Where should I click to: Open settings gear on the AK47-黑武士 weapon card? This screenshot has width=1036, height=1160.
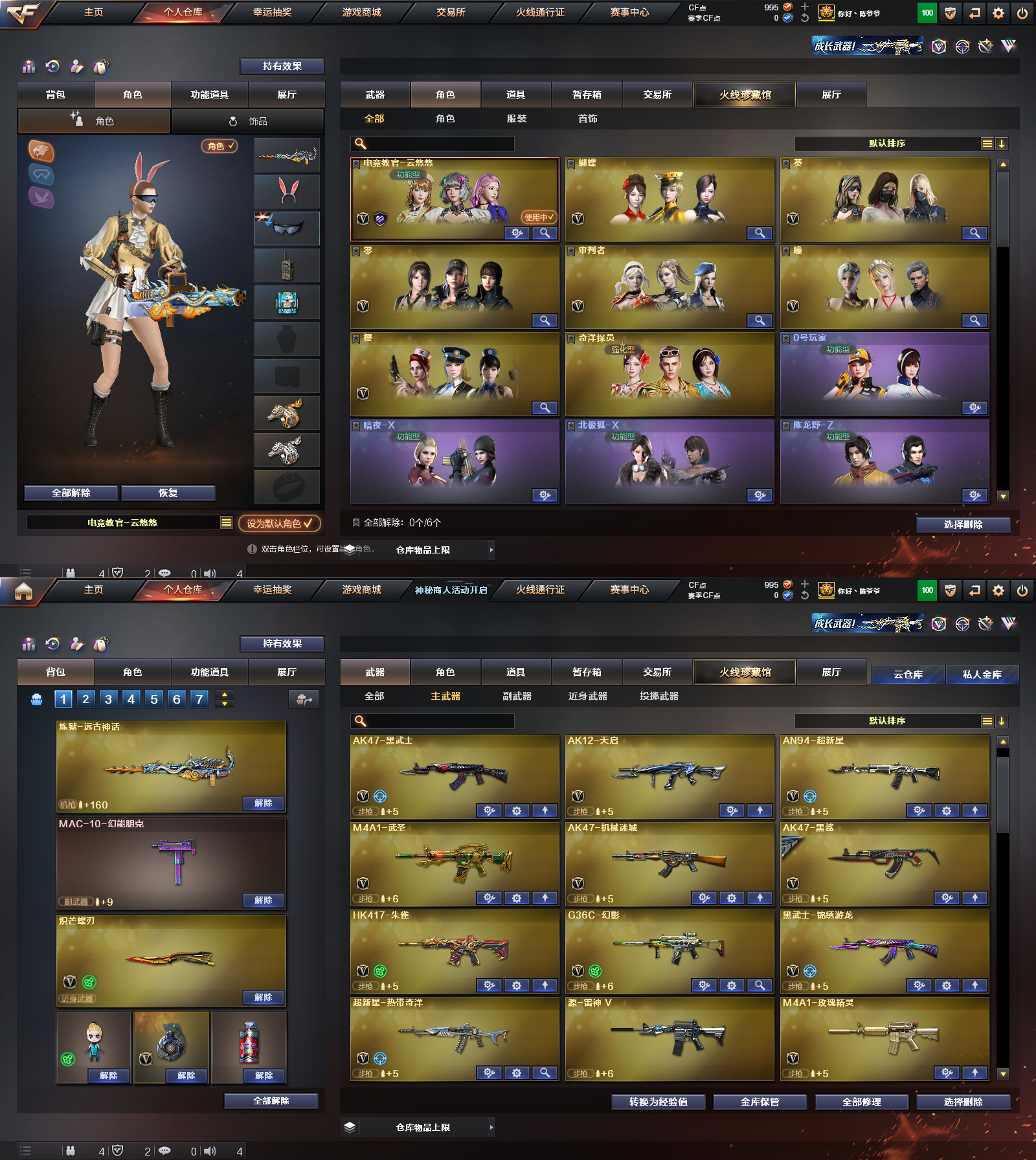point(517,810)
